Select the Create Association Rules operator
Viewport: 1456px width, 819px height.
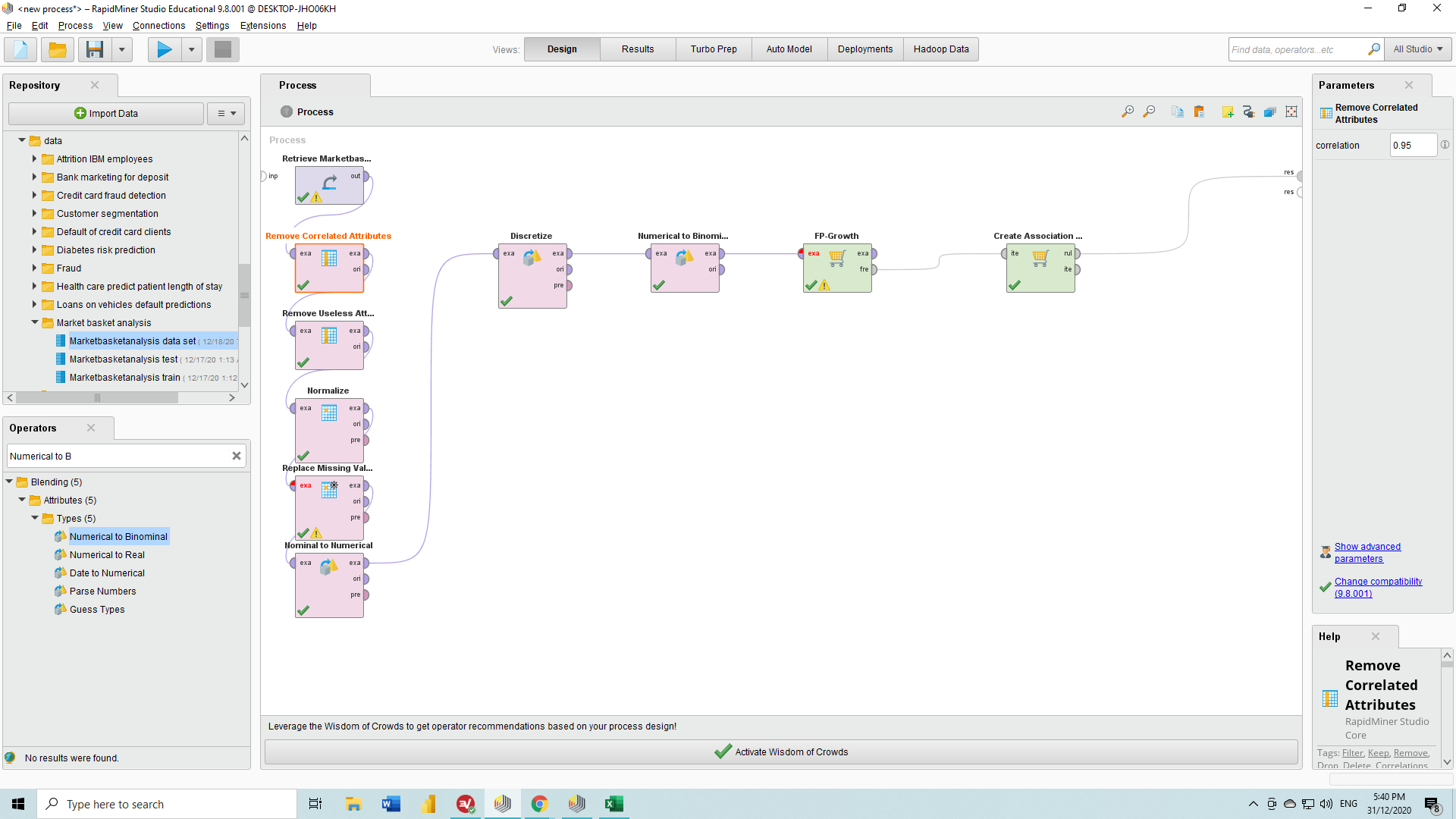point(1041,268)
